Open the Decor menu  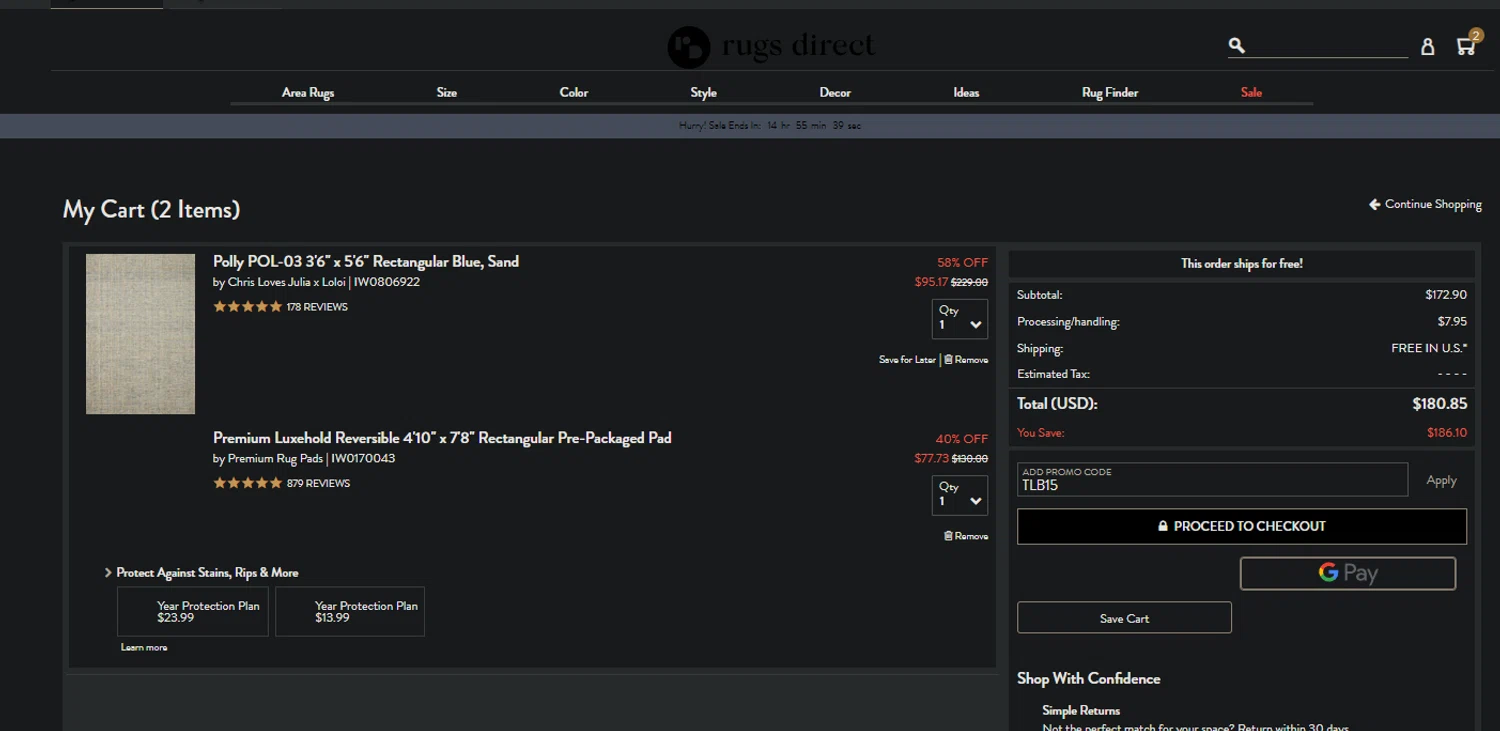(x=835, y=92)
